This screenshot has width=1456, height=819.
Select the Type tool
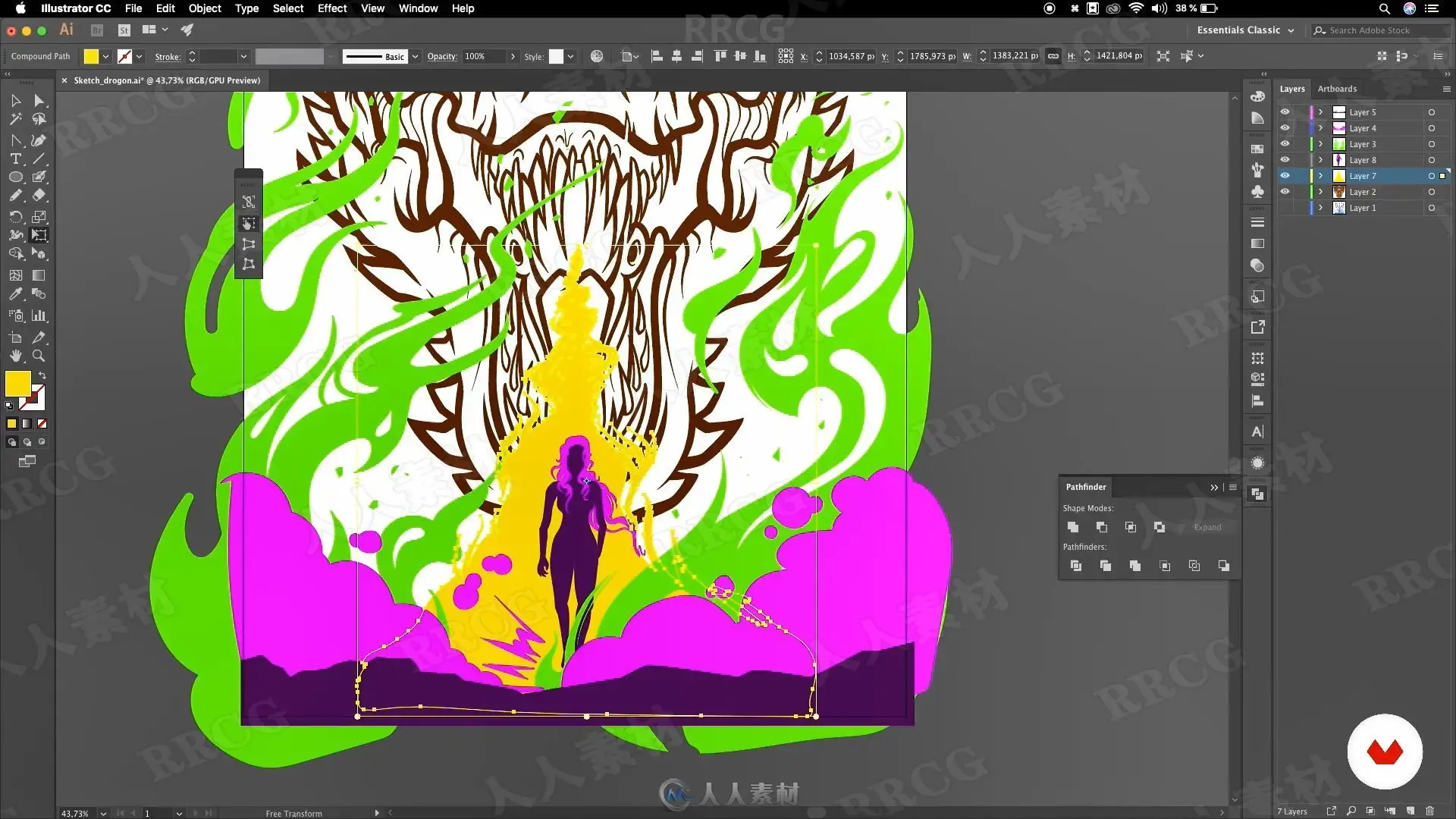click(x=15, y=159)
